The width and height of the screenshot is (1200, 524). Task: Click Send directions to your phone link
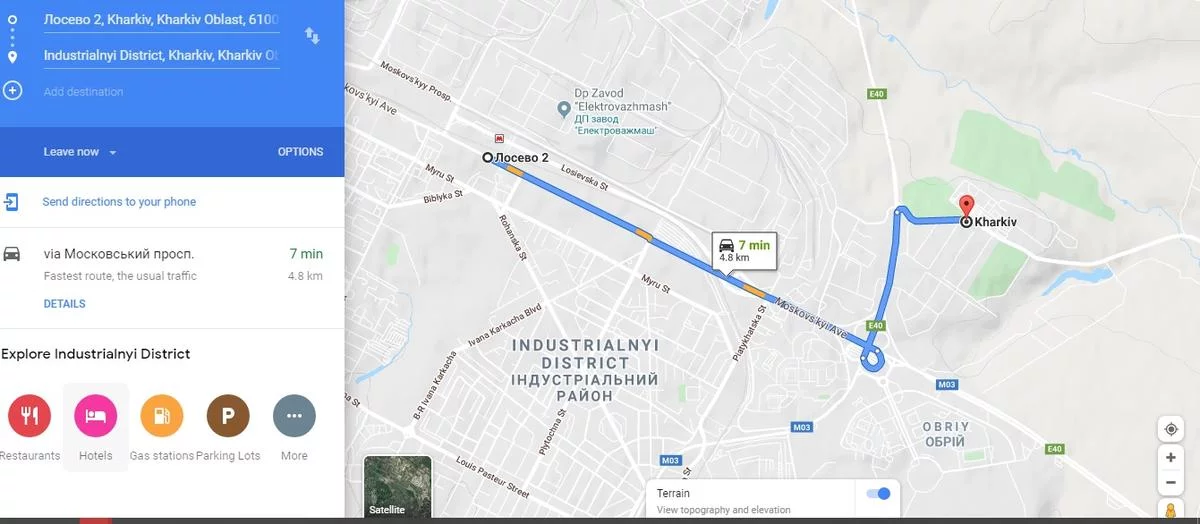[119, 202]
